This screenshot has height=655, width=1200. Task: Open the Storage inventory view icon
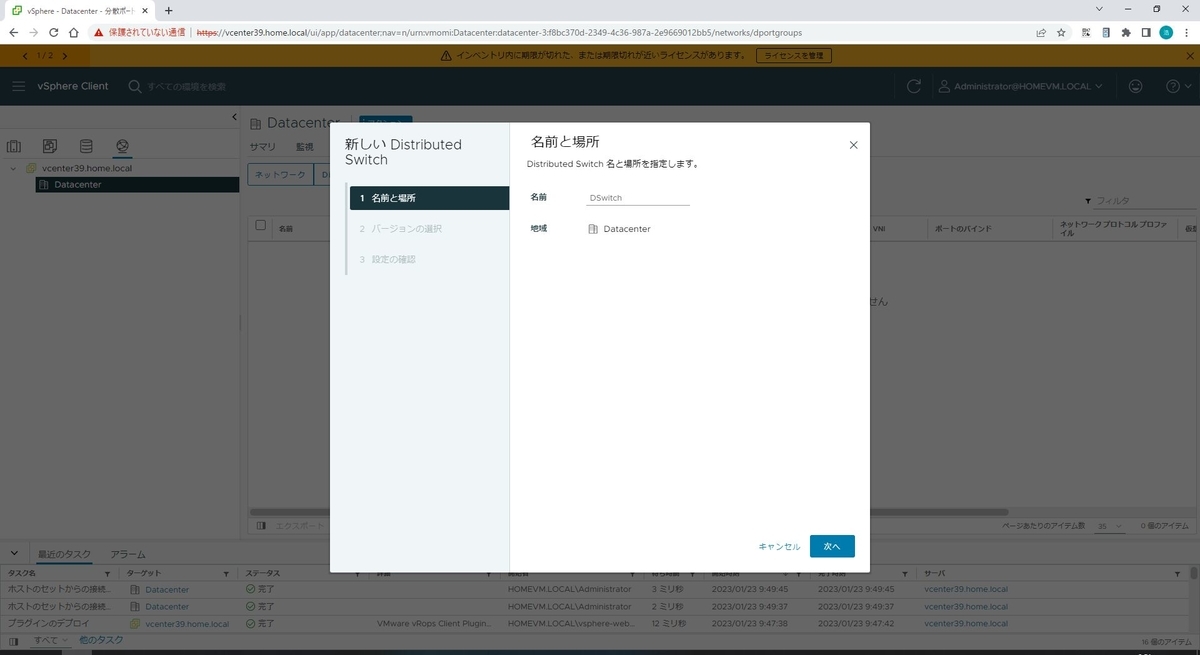coord(86,147)
